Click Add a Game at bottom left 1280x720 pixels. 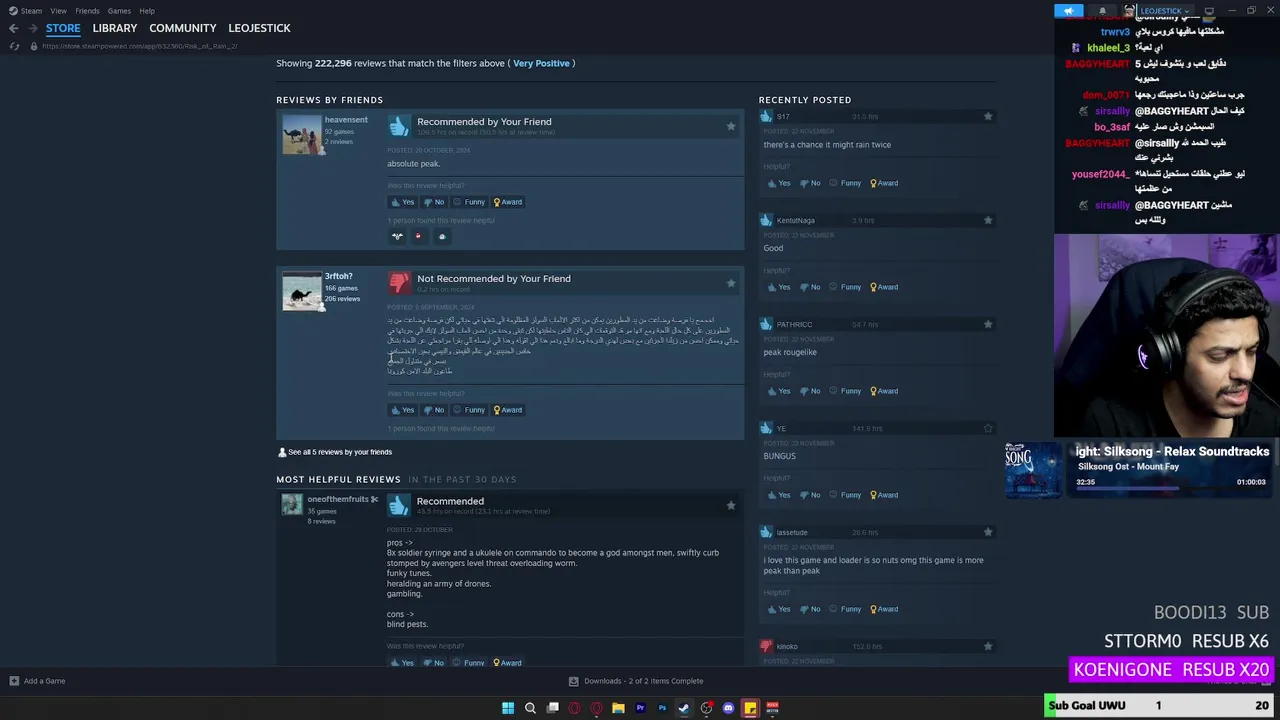pos(37,681)
